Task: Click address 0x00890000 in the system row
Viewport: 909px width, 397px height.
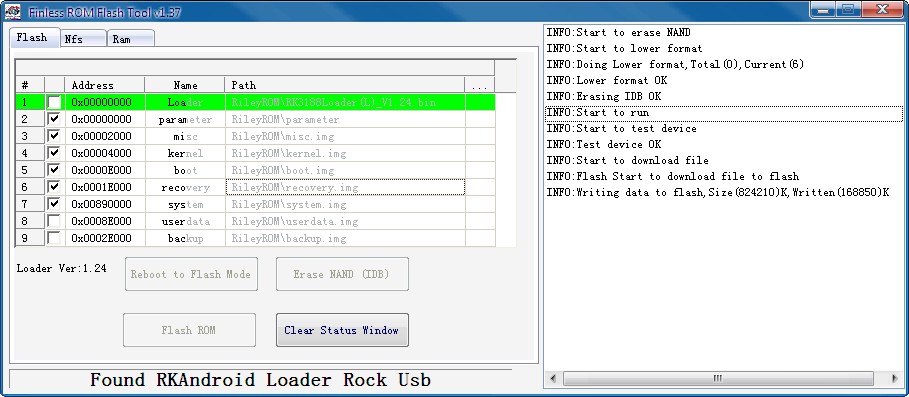Action: tap(105, 204)
